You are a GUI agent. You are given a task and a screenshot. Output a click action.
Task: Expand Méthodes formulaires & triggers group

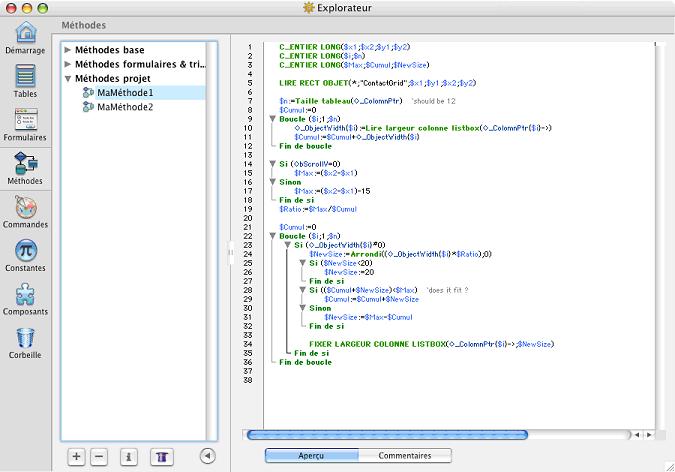[x=68, y=64]
